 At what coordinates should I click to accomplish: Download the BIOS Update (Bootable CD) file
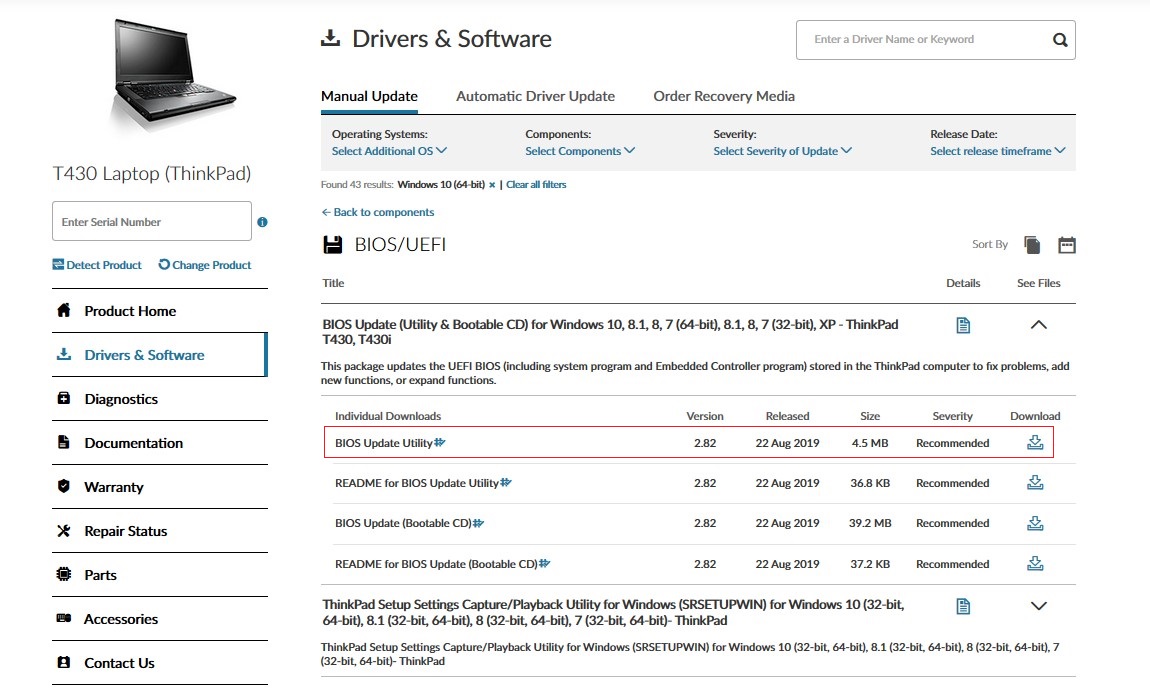(1035, 523)
